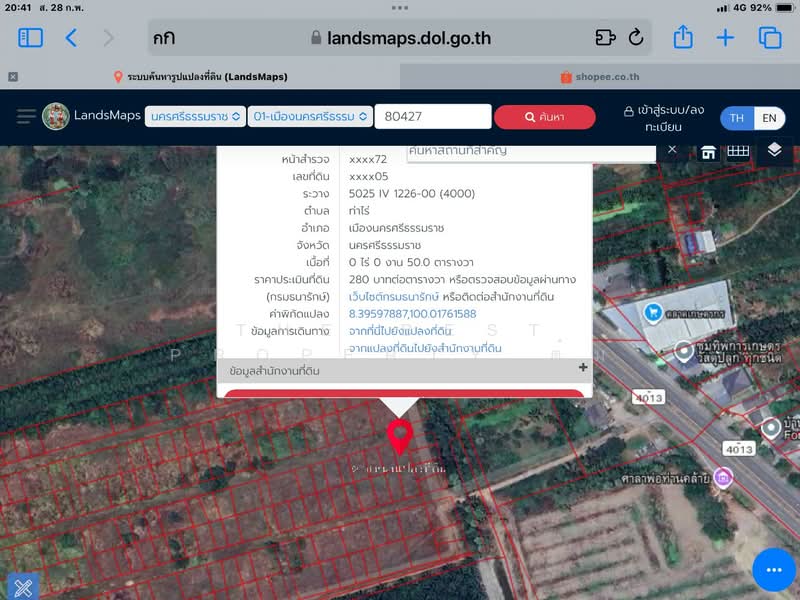
Task: Toggle the EN language option
Action: (771, 117)
